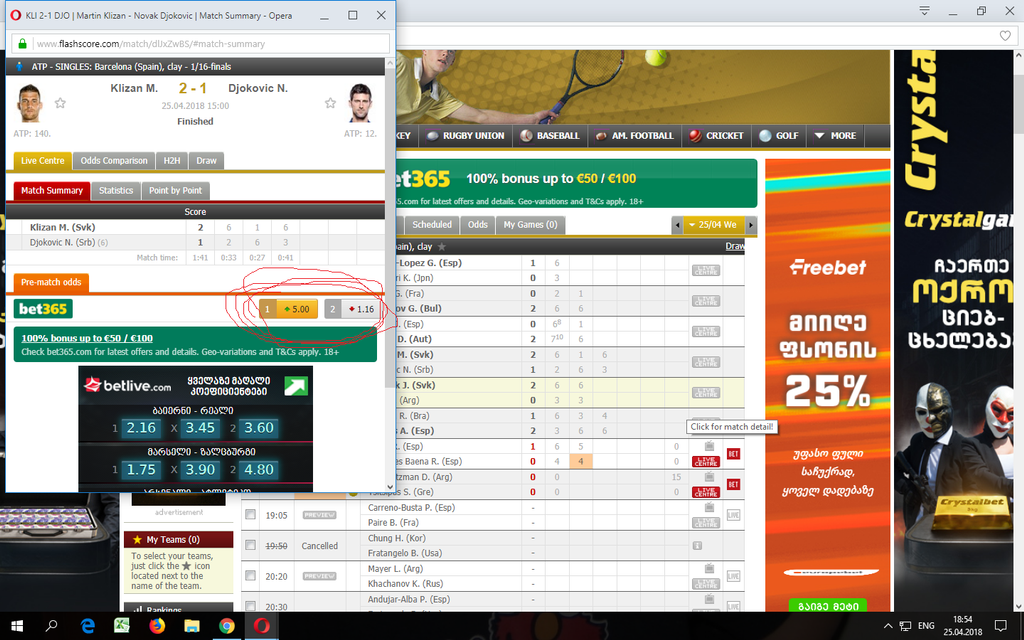Image resolution: width=1024 pixels, height=640 pixels.
Task: Click popup scrollbar down arrow
Action: (x=391, y=487)
